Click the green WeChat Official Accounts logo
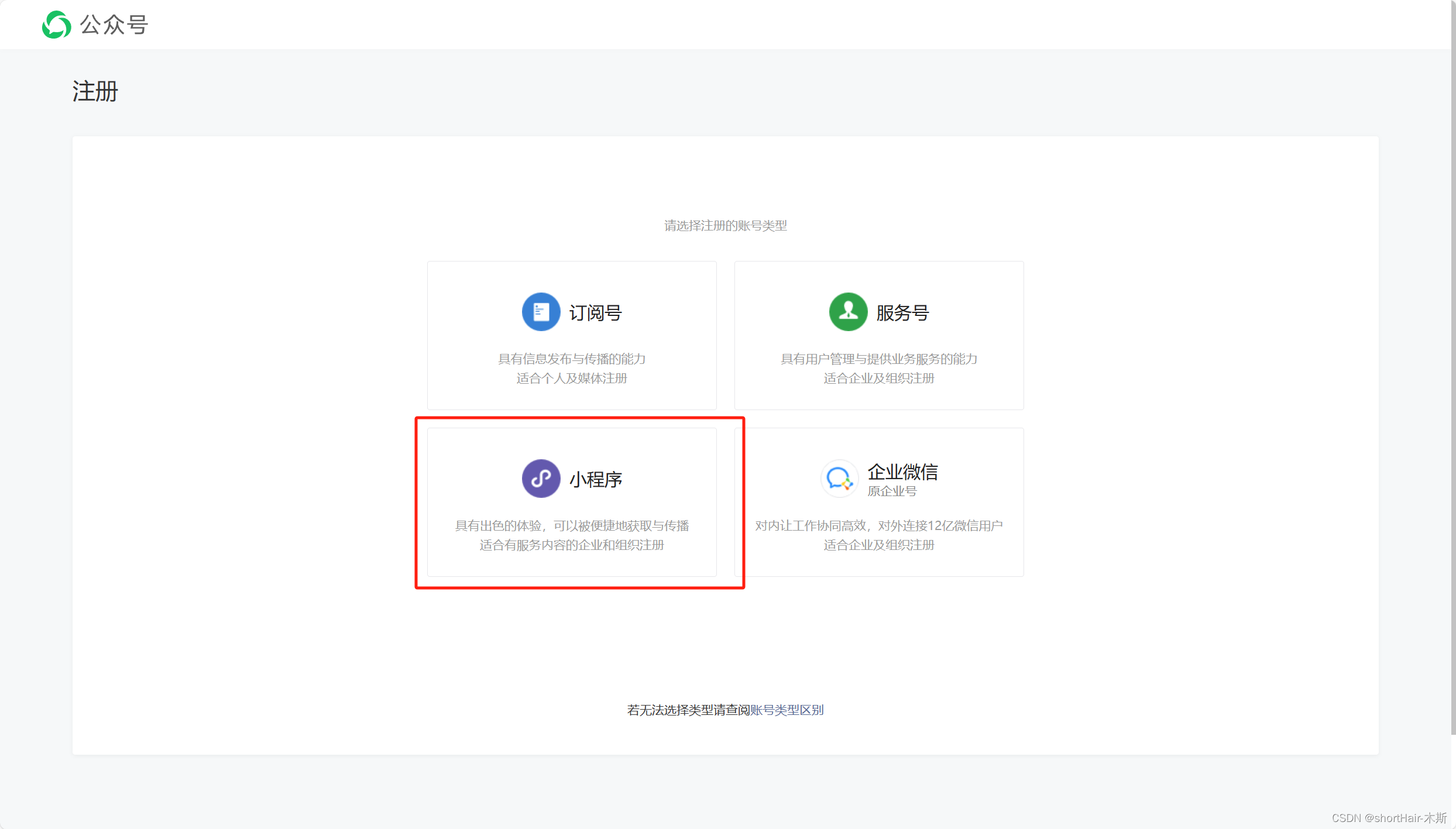 [x=56, y=25]
